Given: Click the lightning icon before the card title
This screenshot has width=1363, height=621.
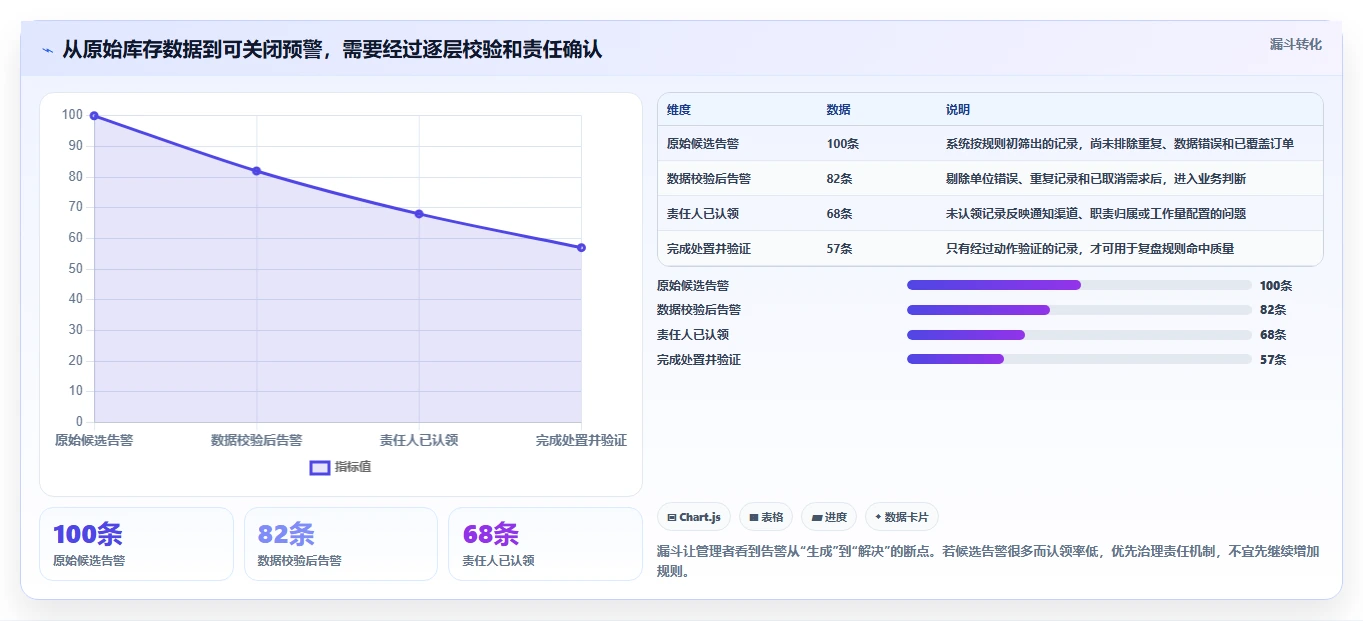Looking at the screenshot, I should click(x=47, y=50).
